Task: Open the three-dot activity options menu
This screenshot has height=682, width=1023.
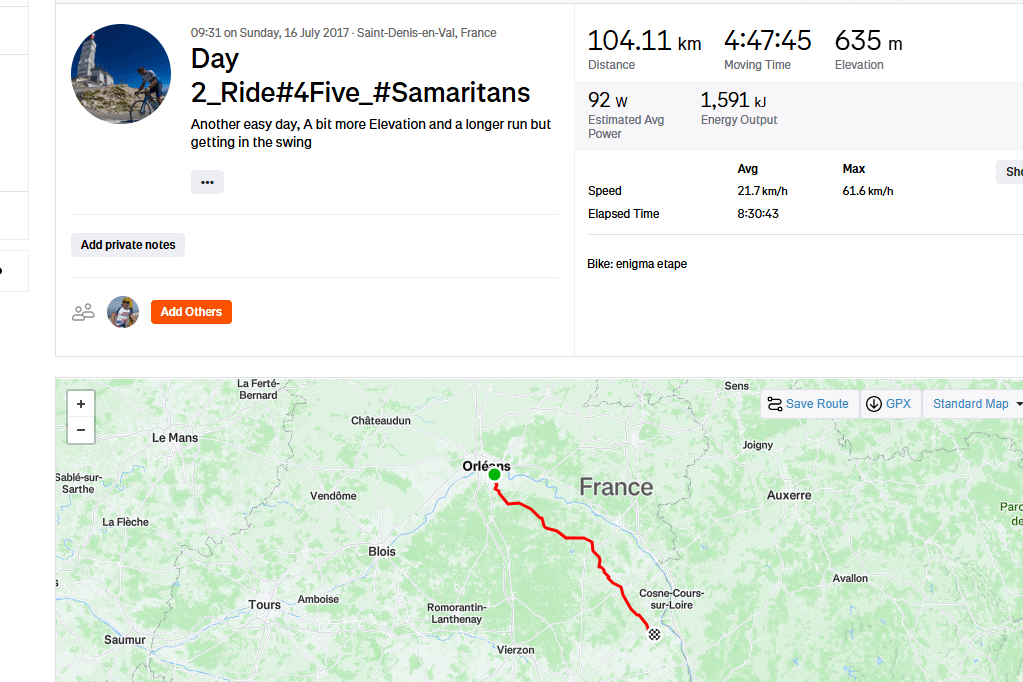Action: [207, 182]
